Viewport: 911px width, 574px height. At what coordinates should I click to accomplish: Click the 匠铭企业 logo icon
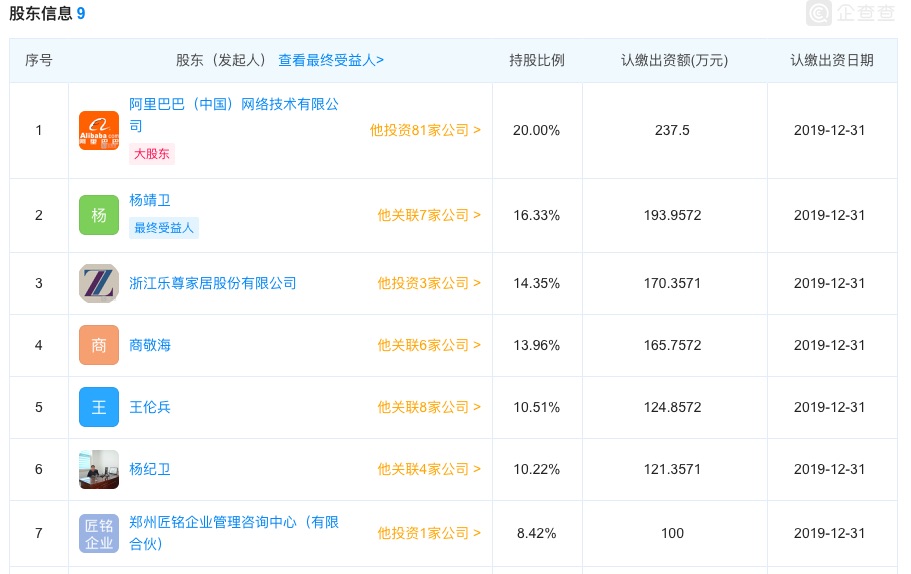99,533
